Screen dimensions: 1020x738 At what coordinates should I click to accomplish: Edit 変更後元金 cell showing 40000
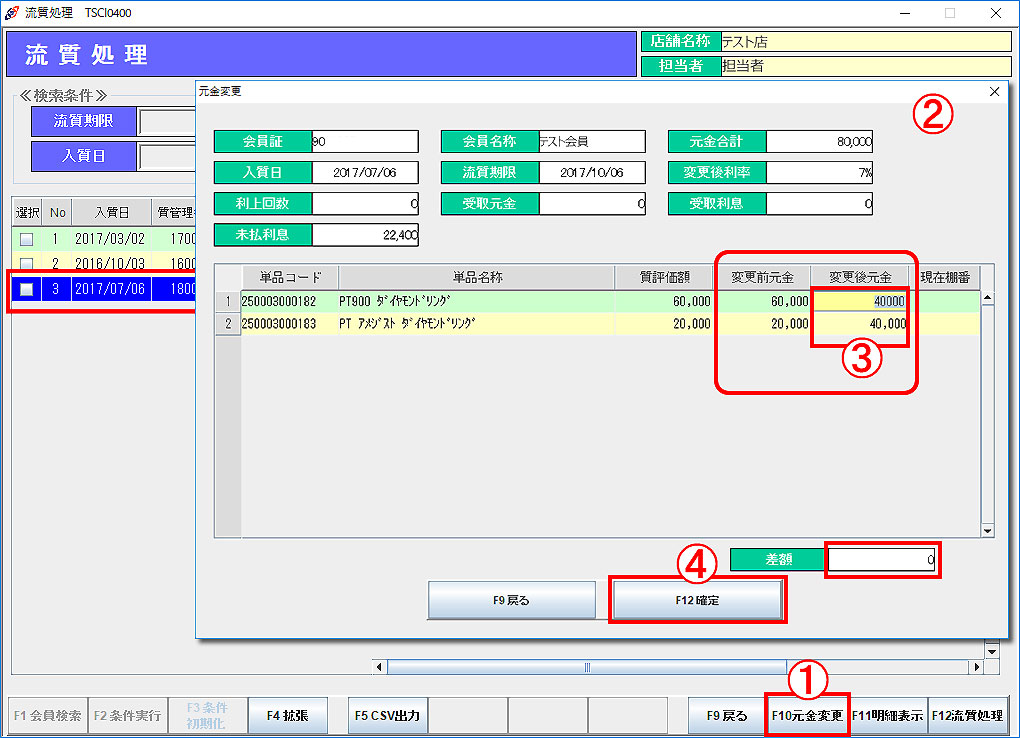(860, 301)
